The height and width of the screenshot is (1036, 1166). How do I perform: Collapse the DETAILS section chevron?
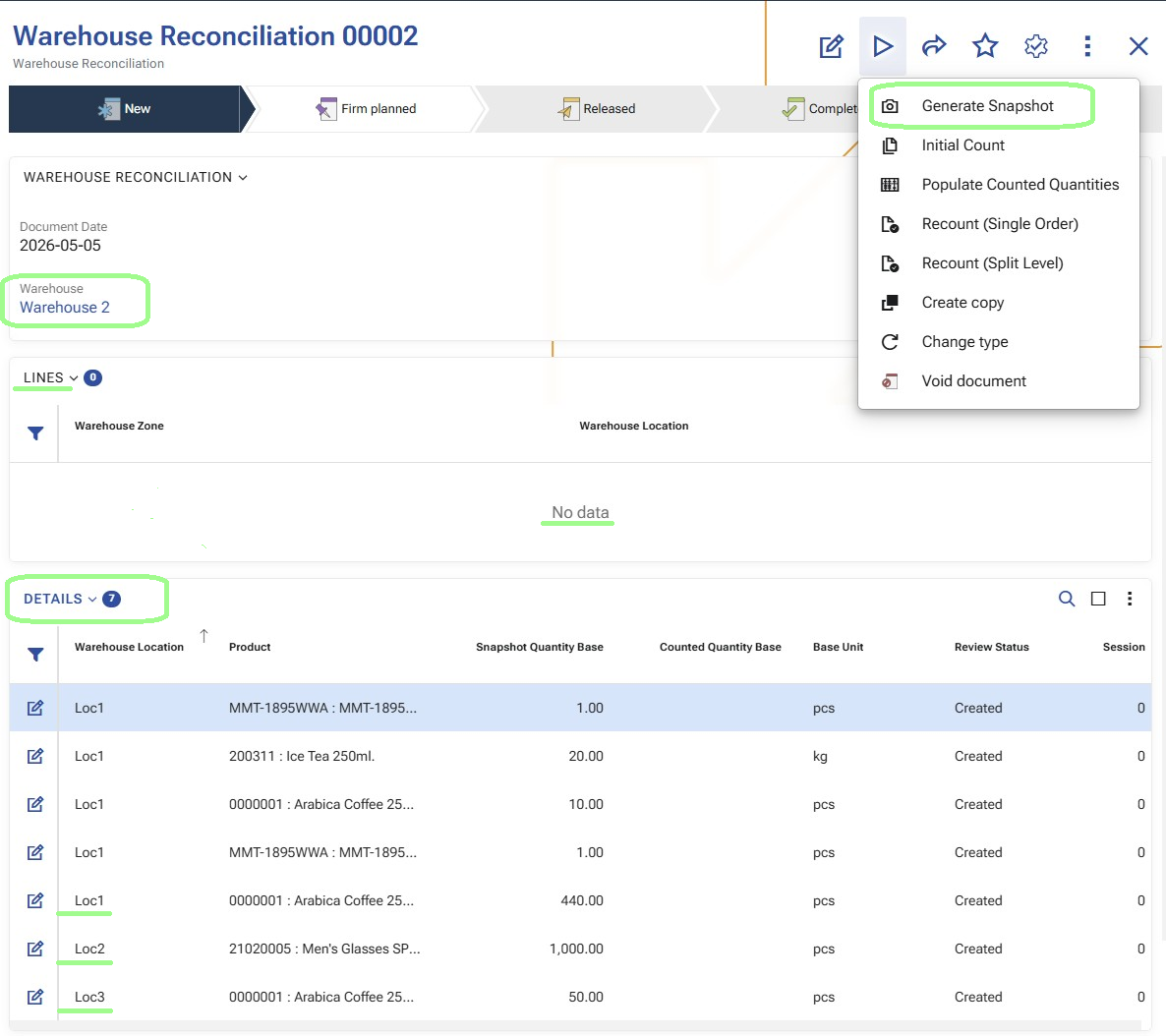coord(92,600)
